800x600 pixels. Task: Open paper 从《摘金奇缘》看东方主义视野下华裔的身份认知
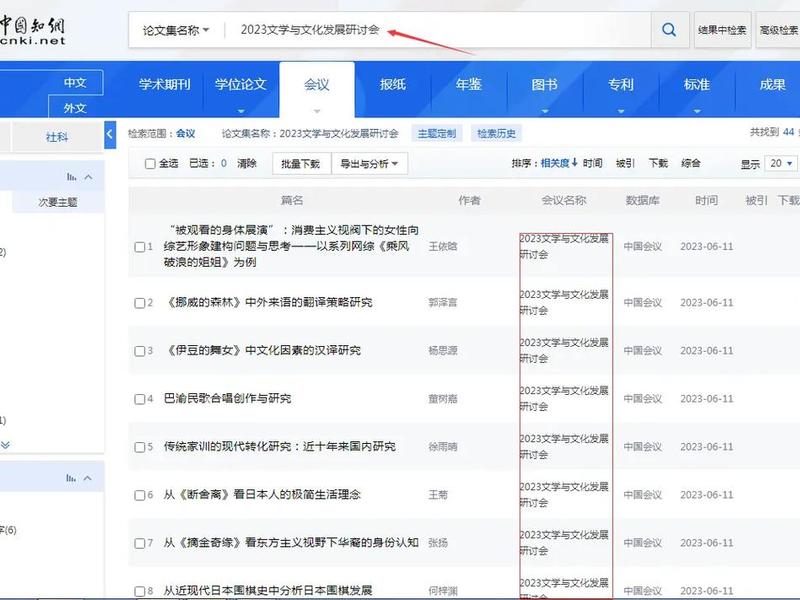point(291,542)
